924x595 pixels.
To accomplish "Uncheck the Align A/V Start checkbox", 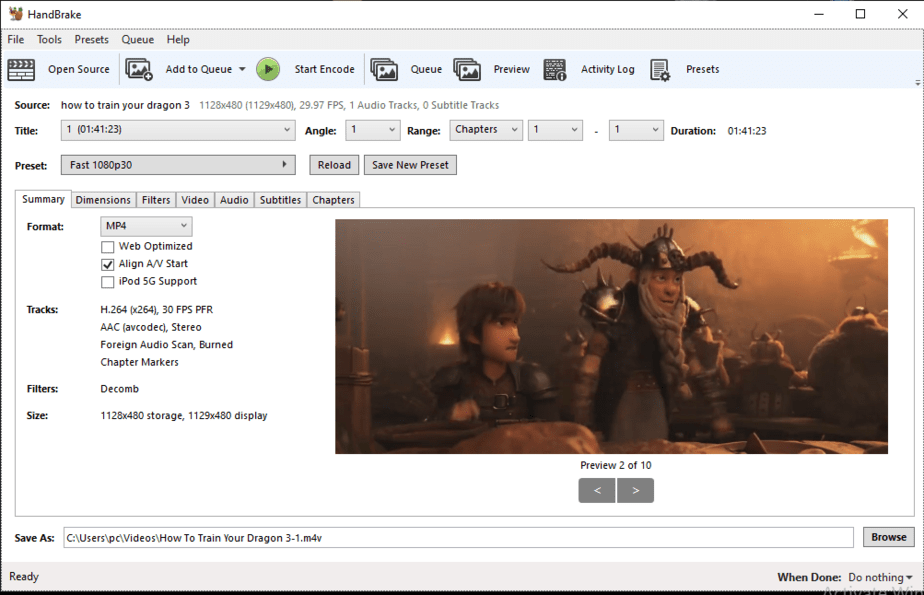I will 108,264.
